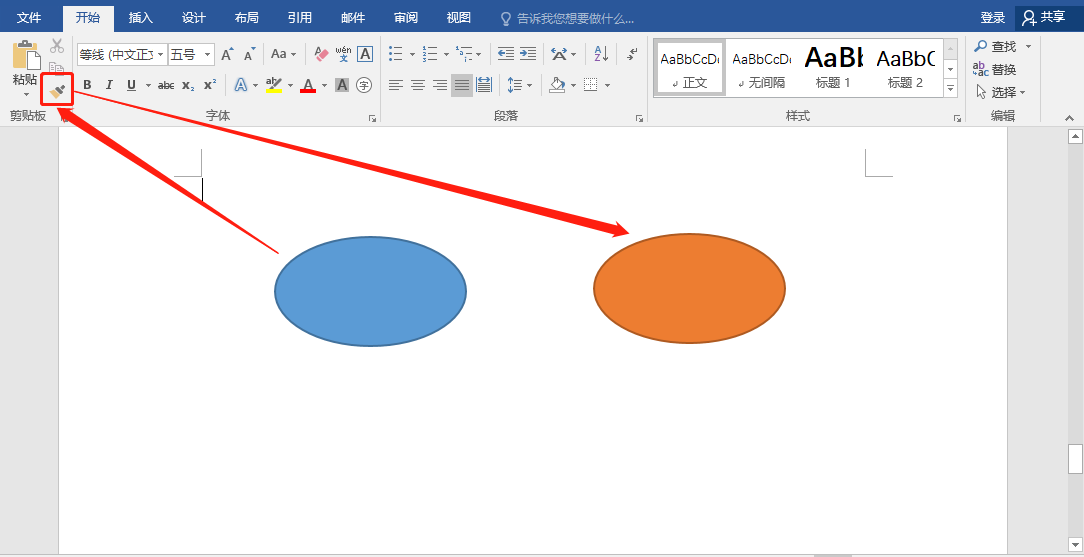The height and width of the screenshot is (557, 1084).
Task: Switch to the 插入 ribbon tab
Action: click(141, 17)
